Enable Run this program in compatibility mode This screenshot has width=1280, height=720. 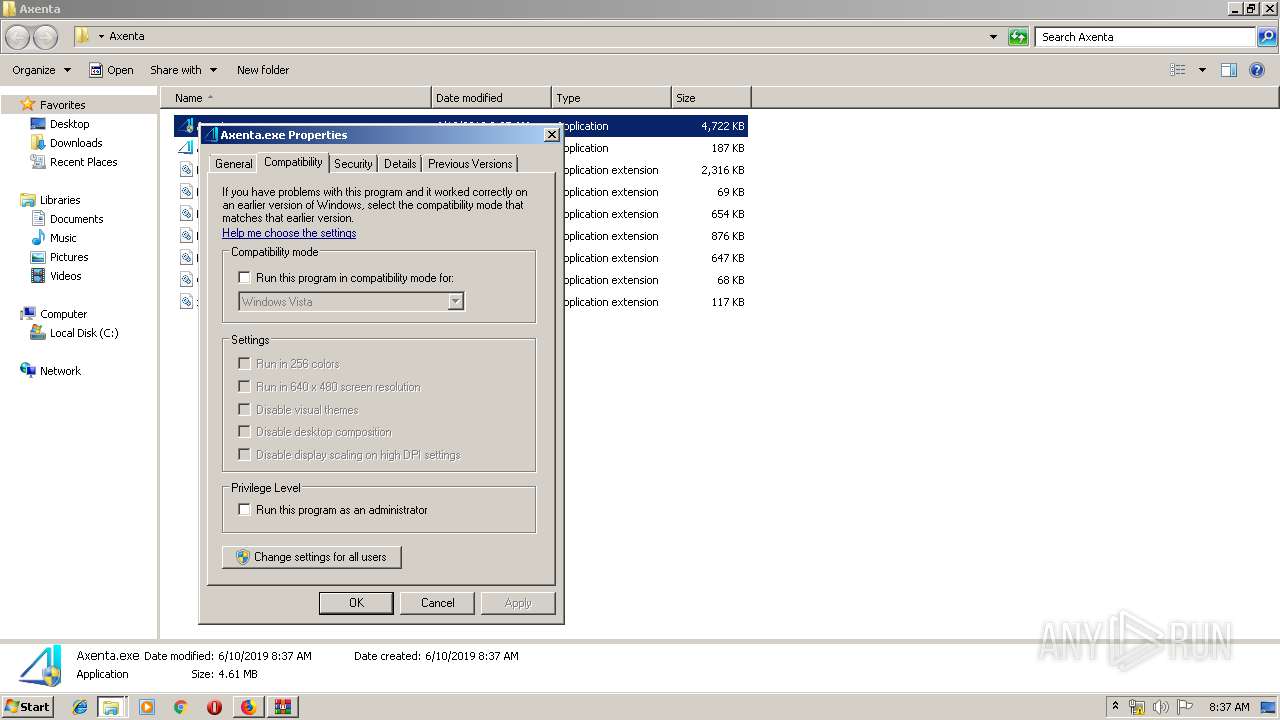244,278
